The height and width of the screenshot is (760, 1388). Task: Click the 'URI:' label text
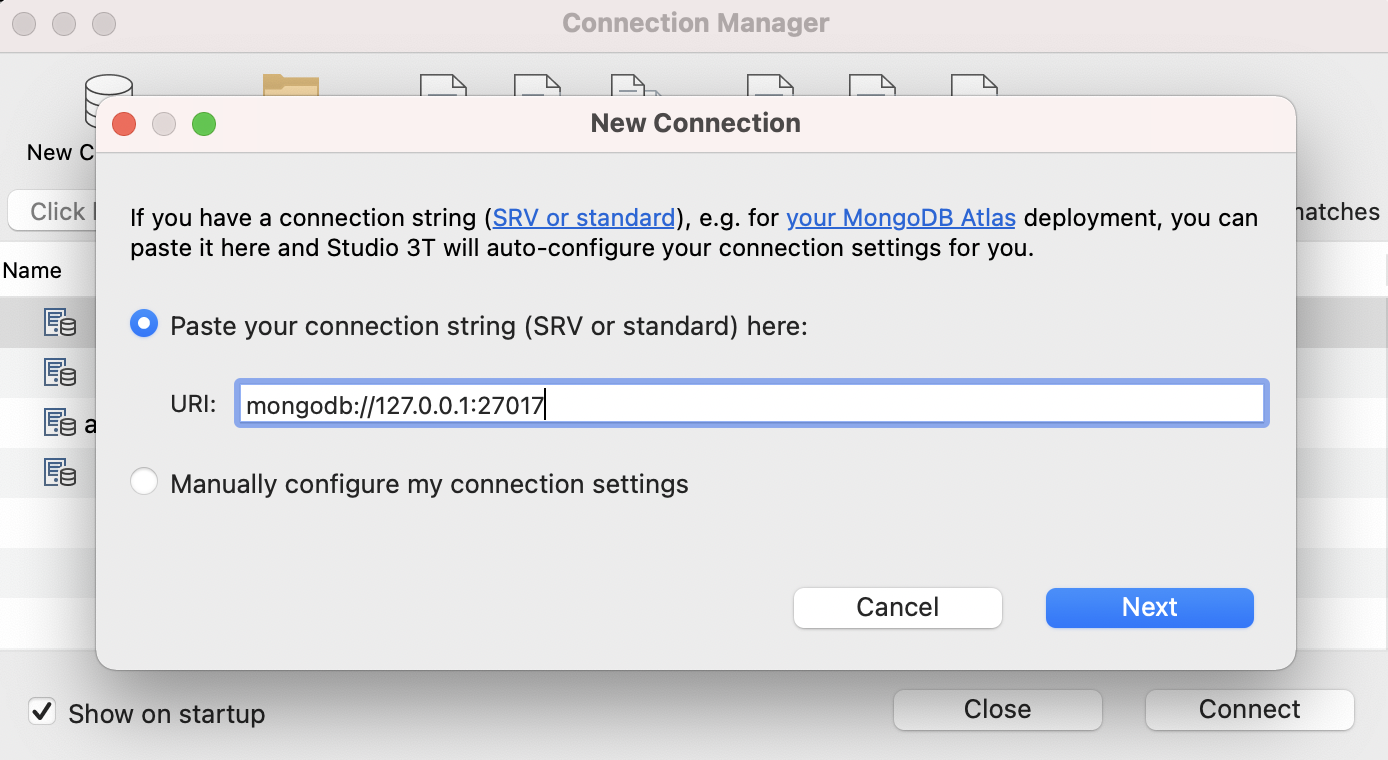(x=193, y=405)
